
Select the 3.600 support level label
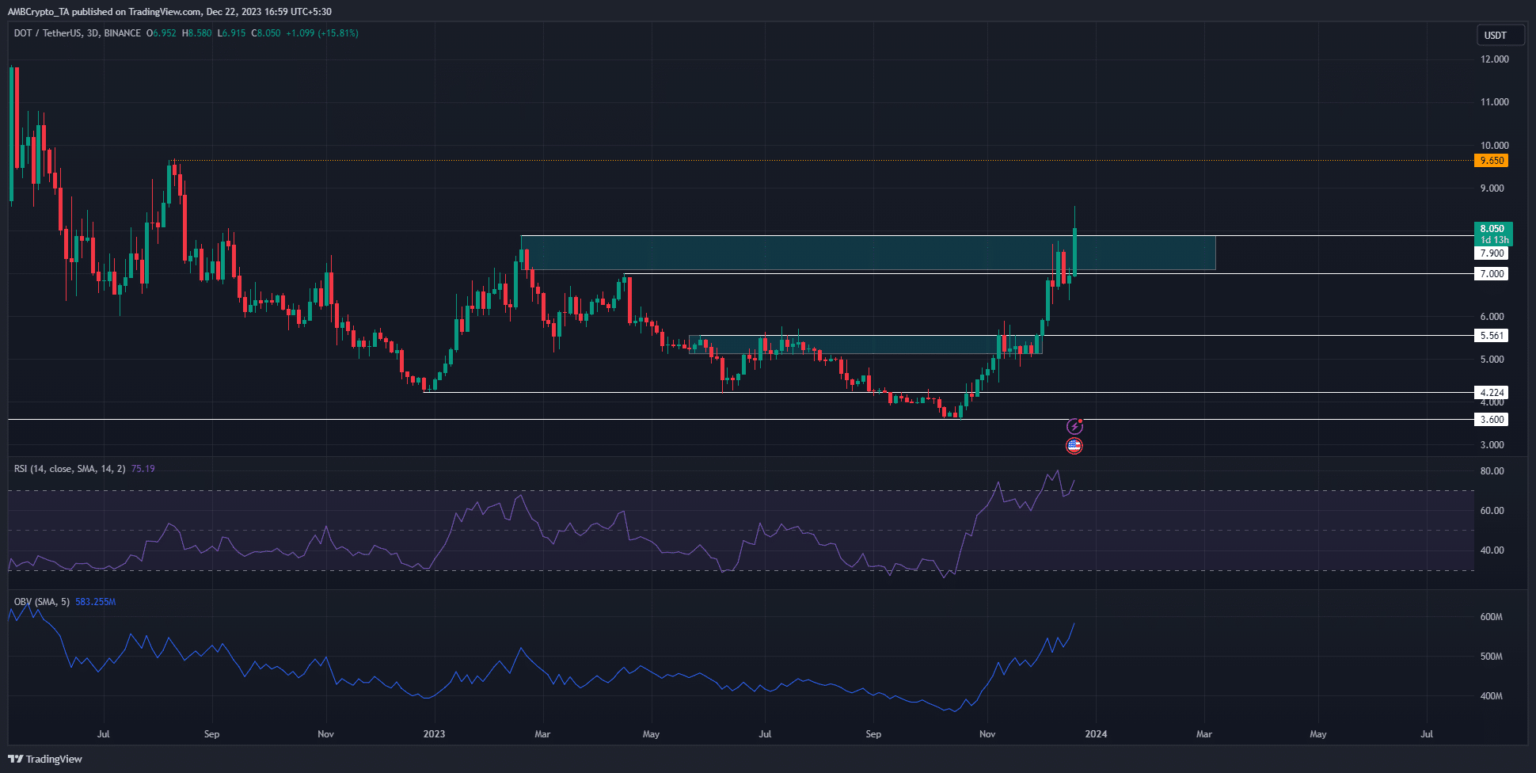click(x=1491, y=420)
